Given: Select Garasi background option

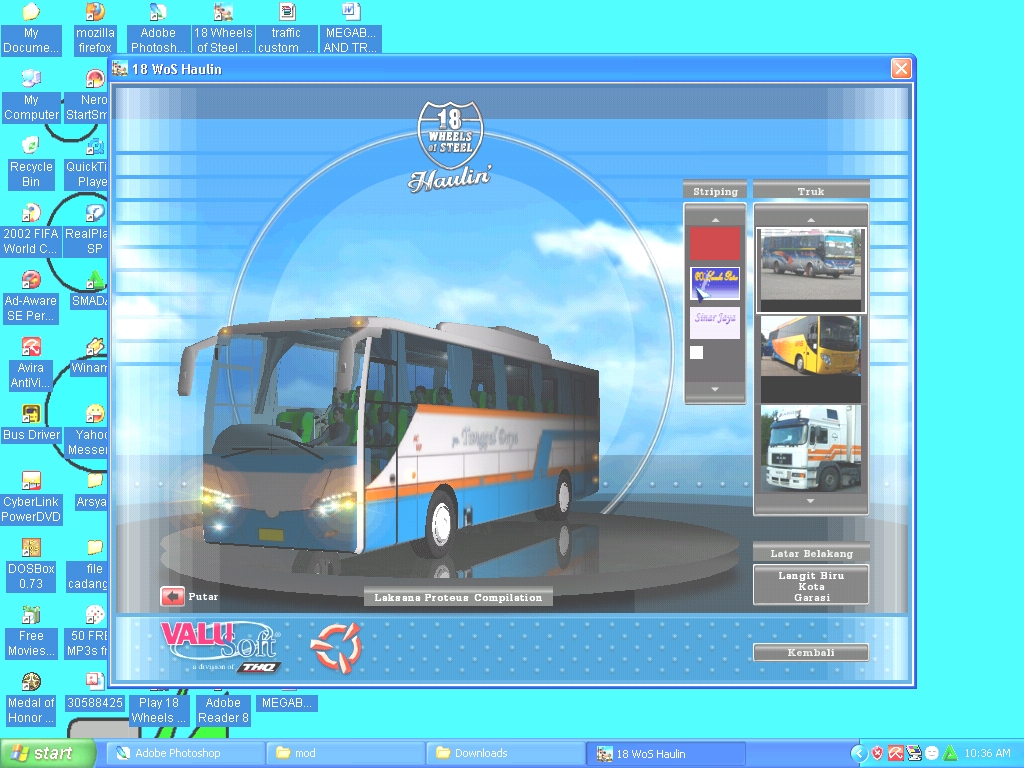Looking at the screenshot, I should (x=812, y=598).
